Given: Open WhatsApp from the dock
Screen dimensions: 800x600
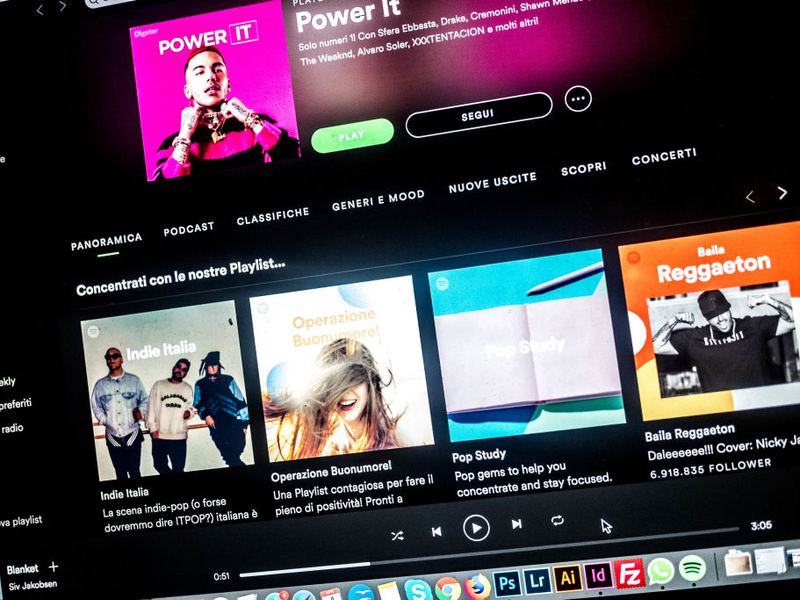Looking at the screenshot, I should (x=660, y=570).
